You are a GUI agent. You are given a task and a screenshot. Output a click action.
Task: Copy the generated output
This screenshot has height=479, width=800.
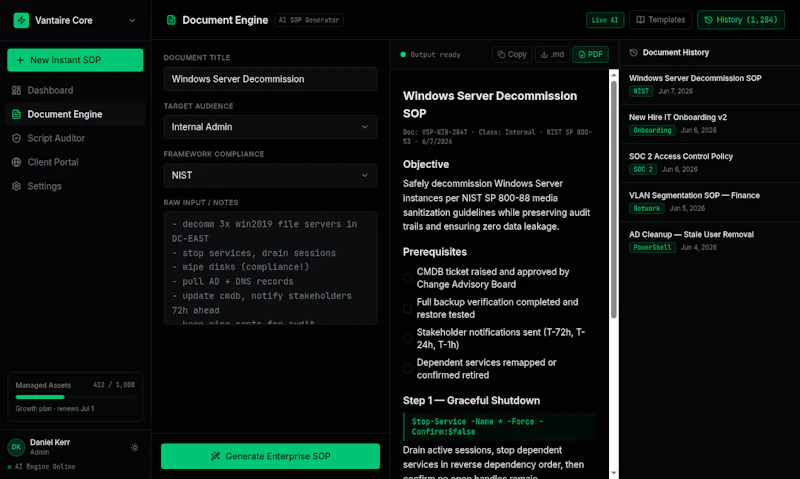click(512, 54)
